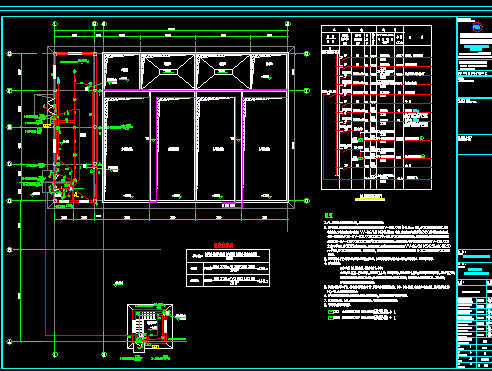Viewport: 492px width, 371px height.
Task: Select the top-right grid axis bubble above plan
Action: click(288, 24)
